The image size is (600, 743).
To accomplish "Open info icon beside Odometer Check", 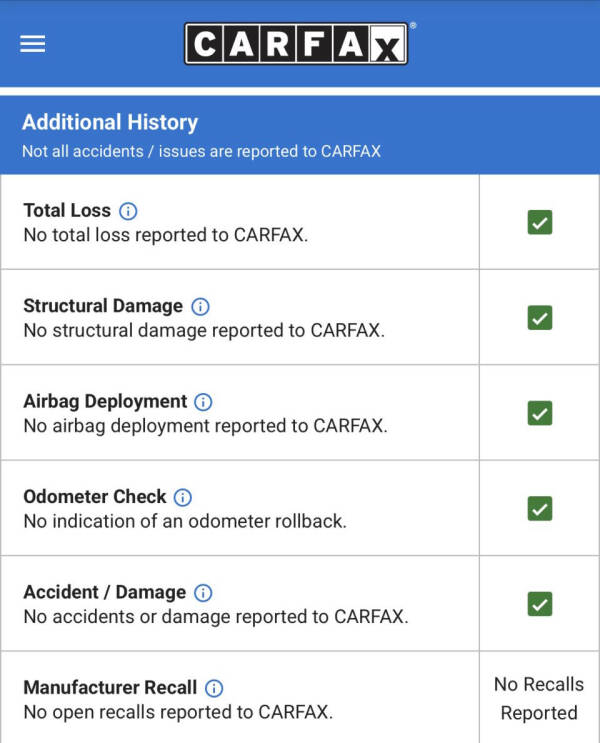I will (x=183, y=497).
